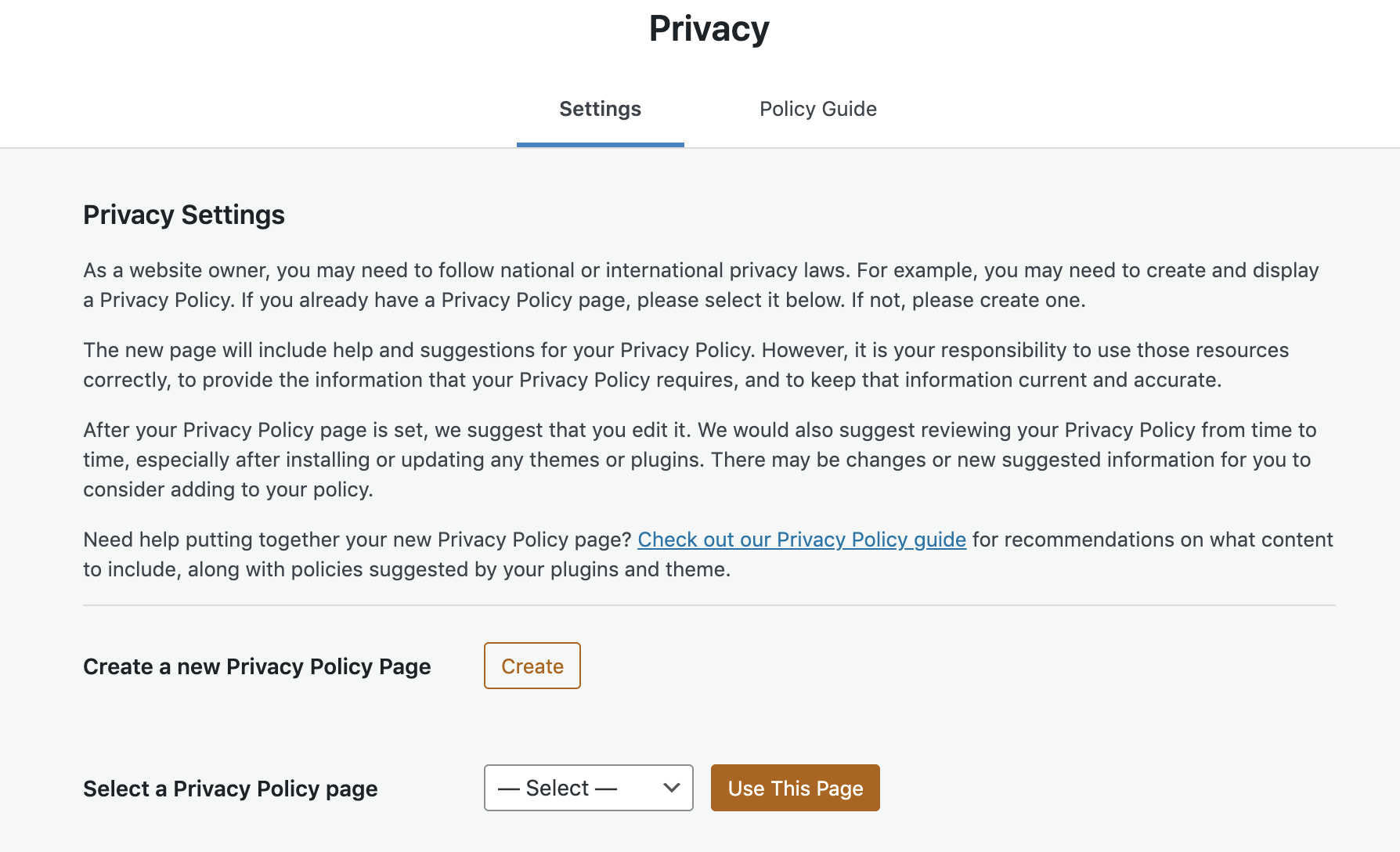
Task: Click the Create a new Privacy Policy Page label
Action: [257, 666]
